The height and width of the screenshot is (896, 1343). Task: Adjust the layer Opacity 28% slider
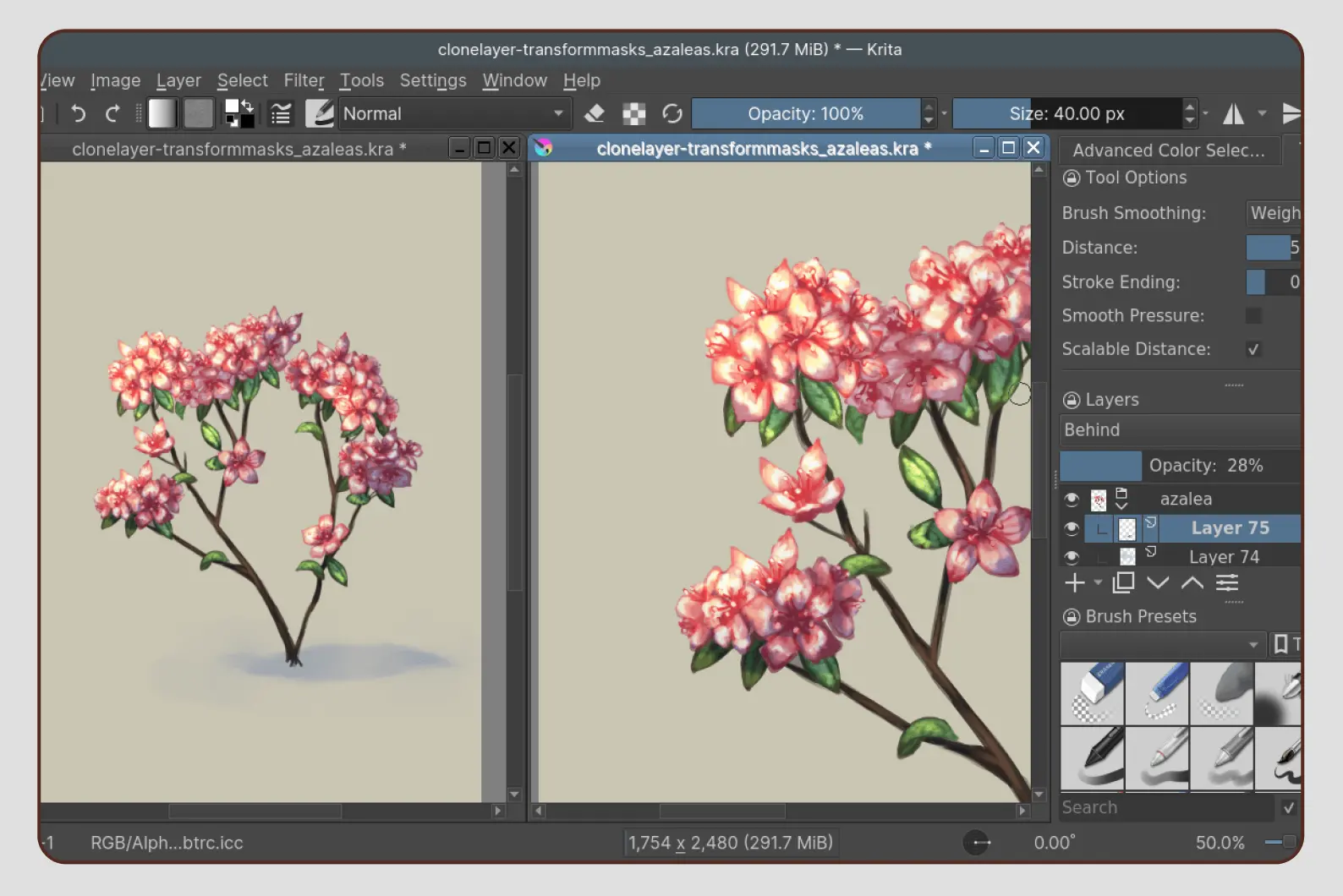[1180, 466]
